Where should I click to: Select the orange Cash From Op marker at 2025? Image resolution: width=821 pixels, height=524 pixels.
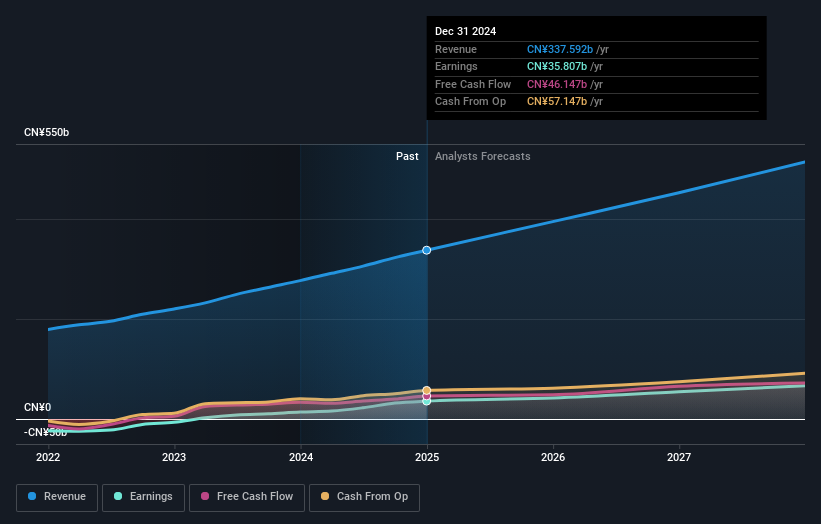pos(427,390)
